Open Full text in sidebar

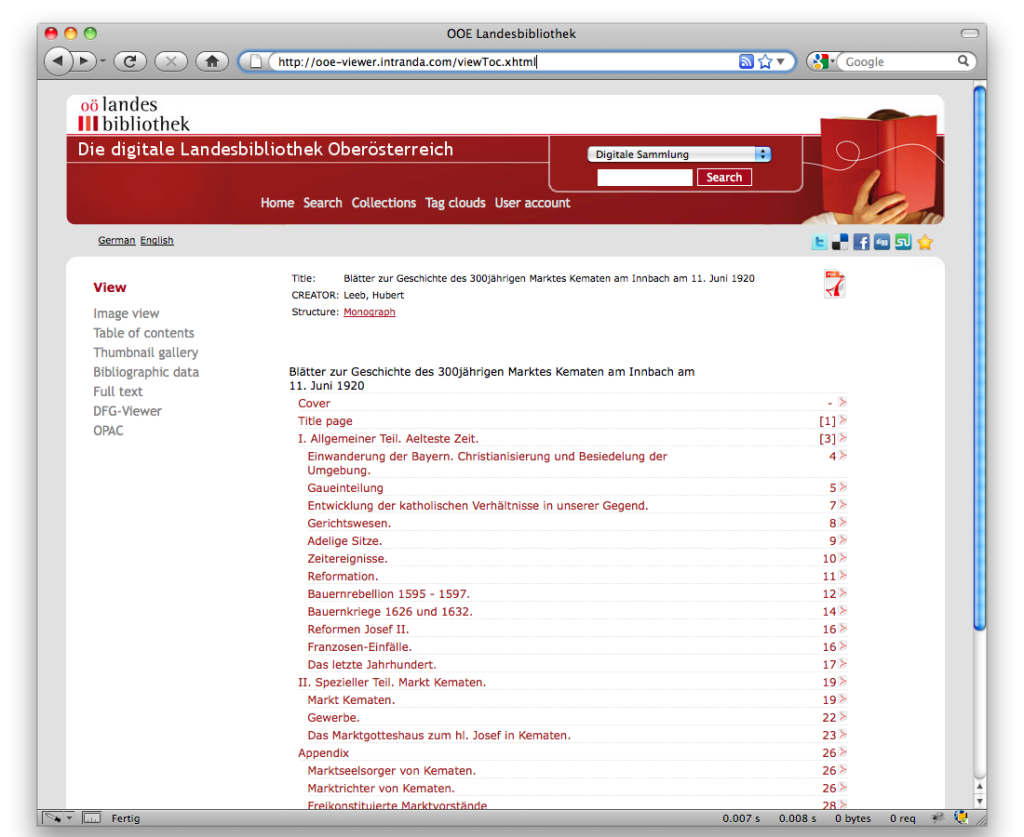click(x=118, y=392)
